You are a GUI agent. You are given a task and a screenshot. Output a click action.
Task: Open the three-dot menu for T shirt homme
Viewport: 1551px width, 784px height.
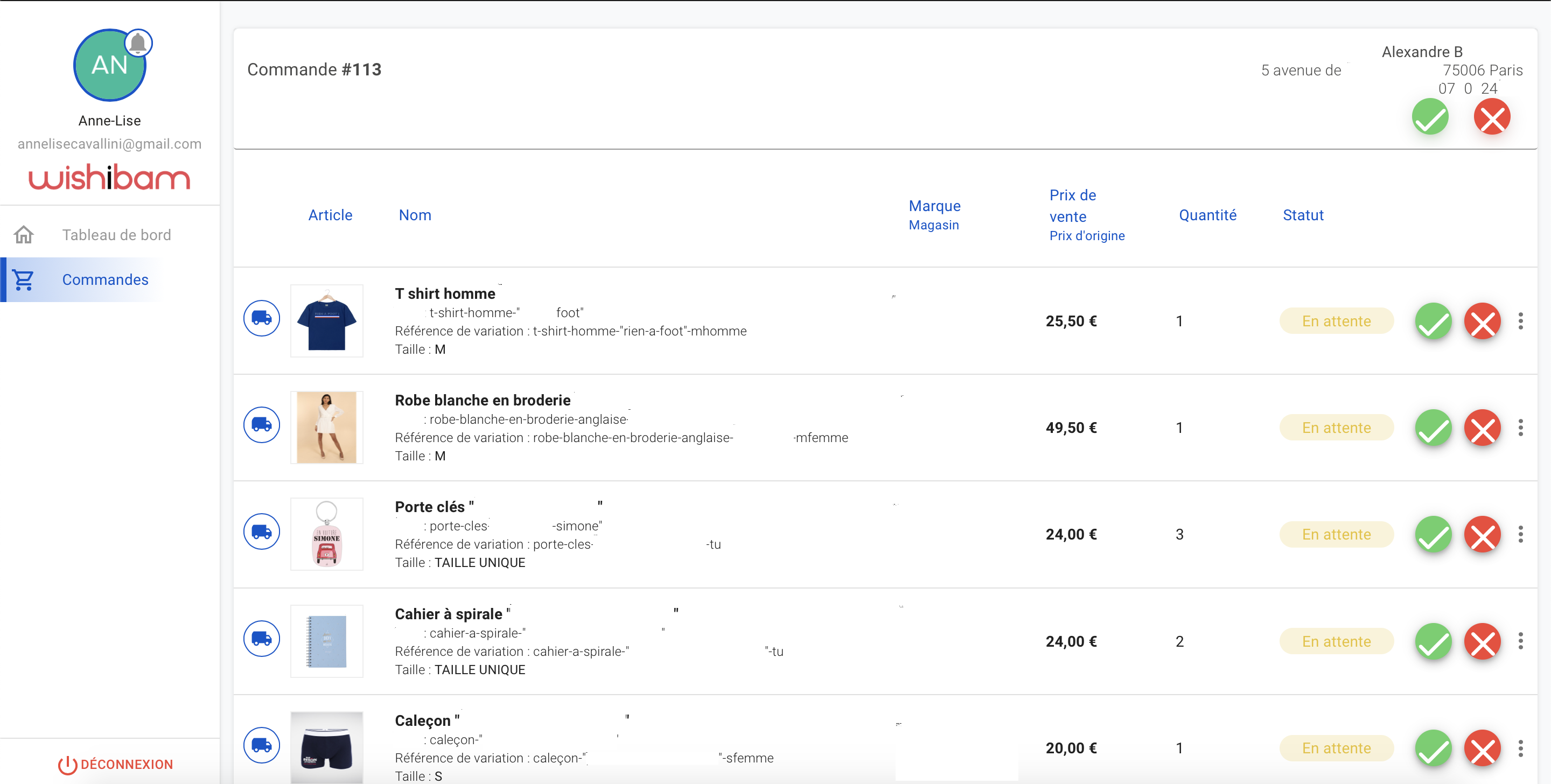(x=1520, y=321)
